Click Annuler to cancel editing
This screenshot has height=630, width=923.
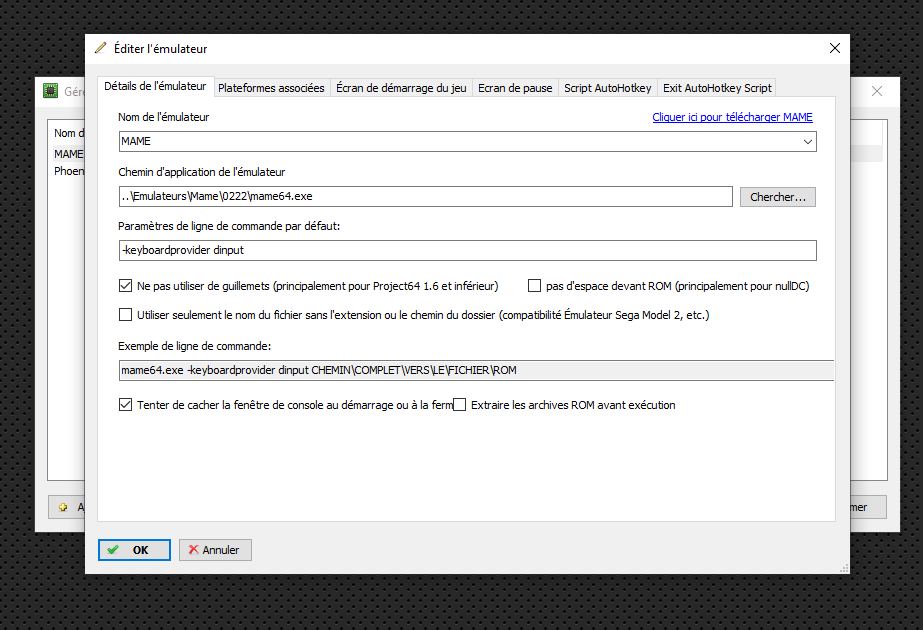(x=215, y=550)
